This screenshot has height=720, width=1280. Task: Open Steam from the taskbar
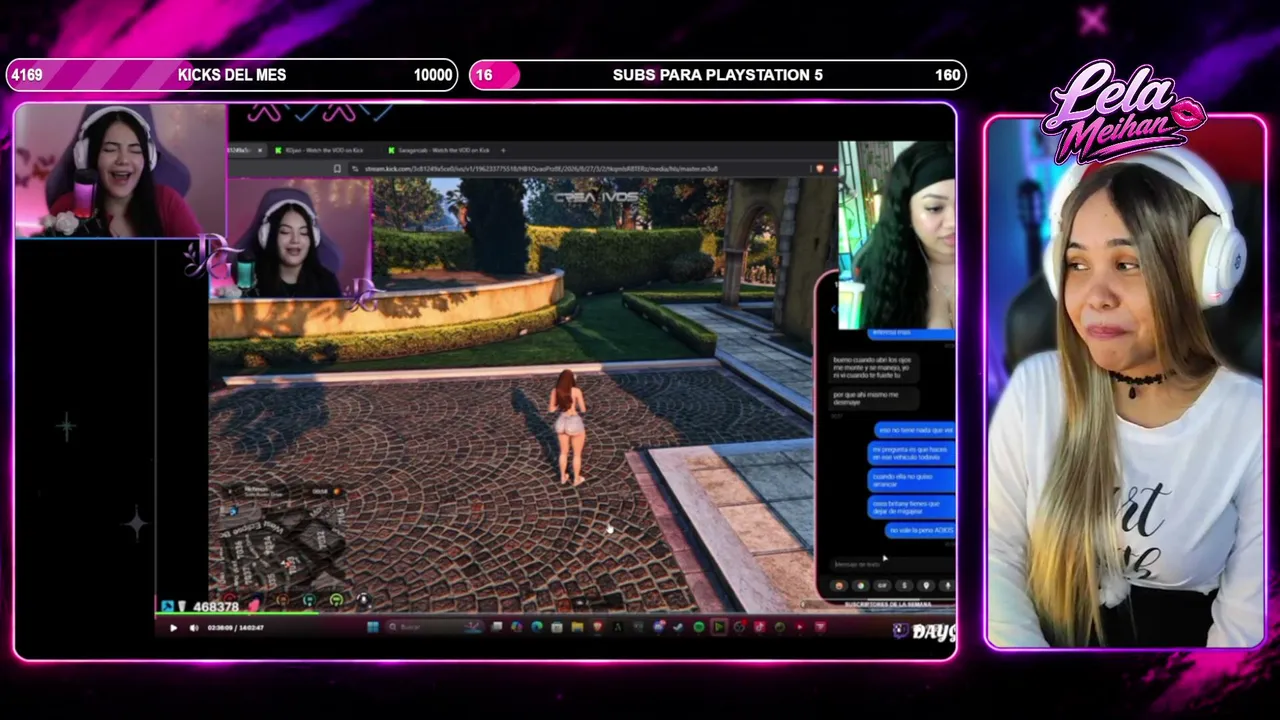(677, 627)
